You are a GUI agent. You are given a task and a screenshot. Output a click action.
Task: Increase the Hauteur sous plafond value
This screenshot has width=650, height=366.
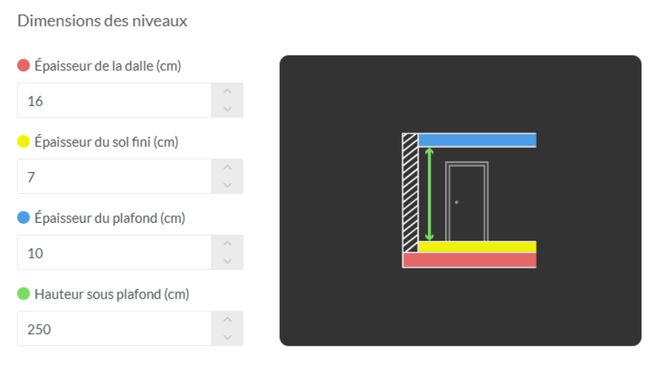click(x=227, y=320)
